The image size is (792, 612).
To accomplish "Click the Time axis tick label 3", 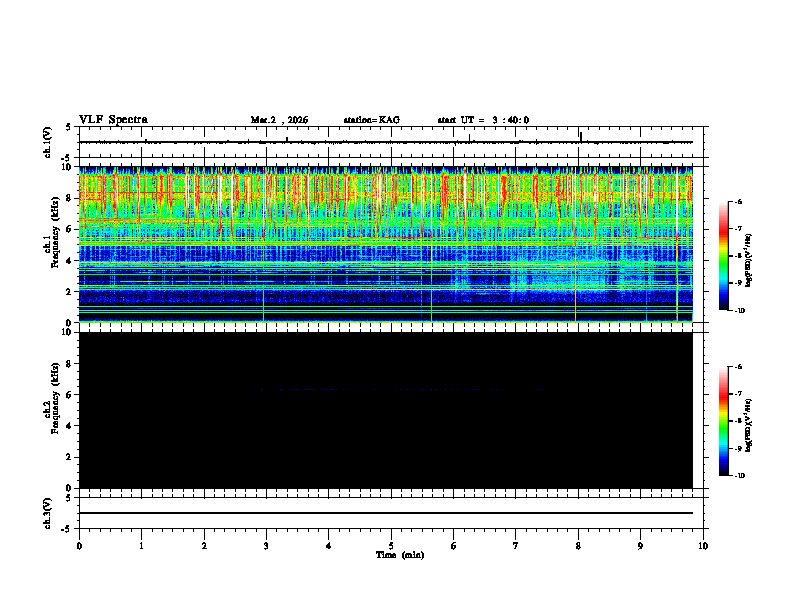I will point(266,546).
